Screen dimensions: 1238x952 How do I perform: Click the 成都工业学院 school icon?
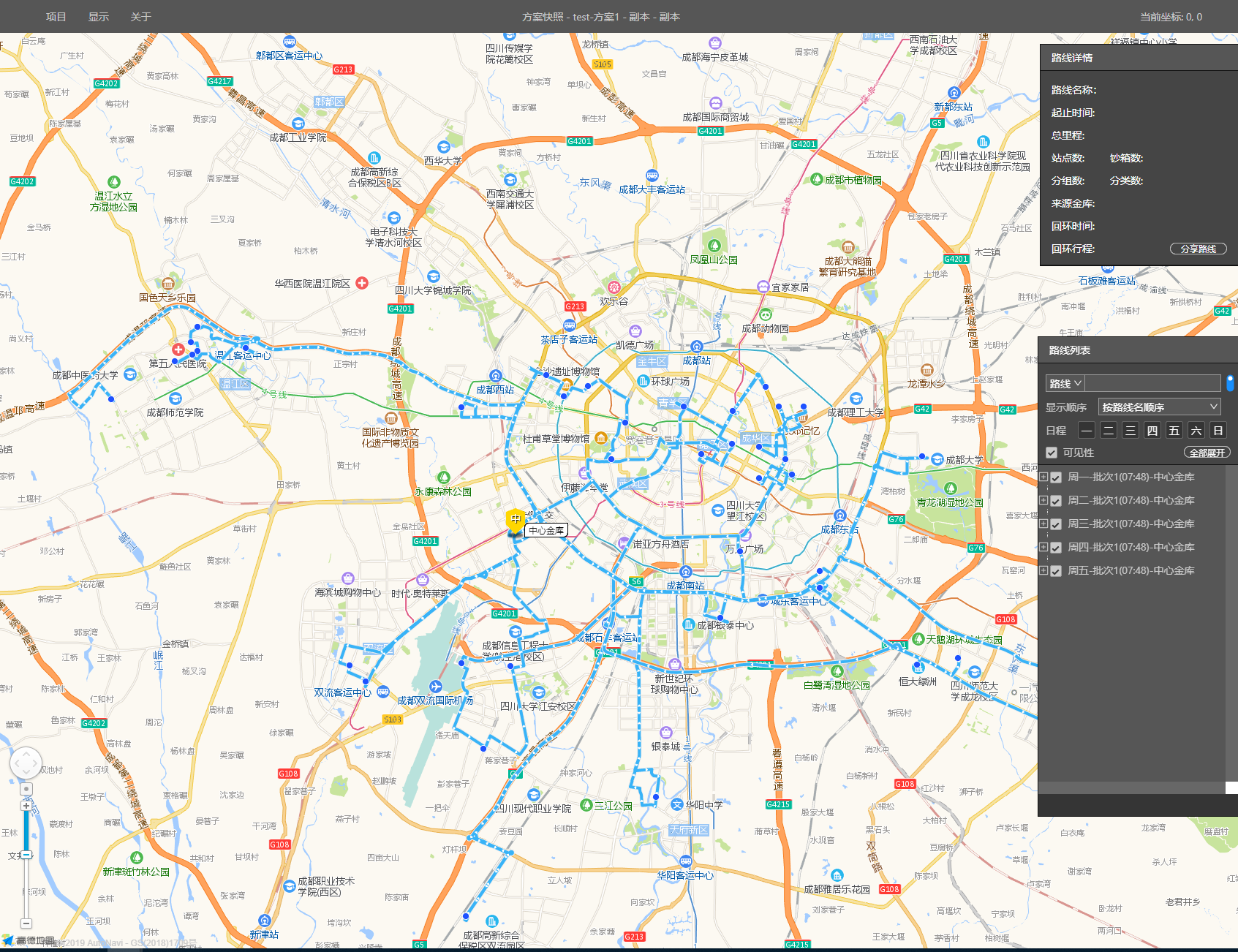(298, 124)
